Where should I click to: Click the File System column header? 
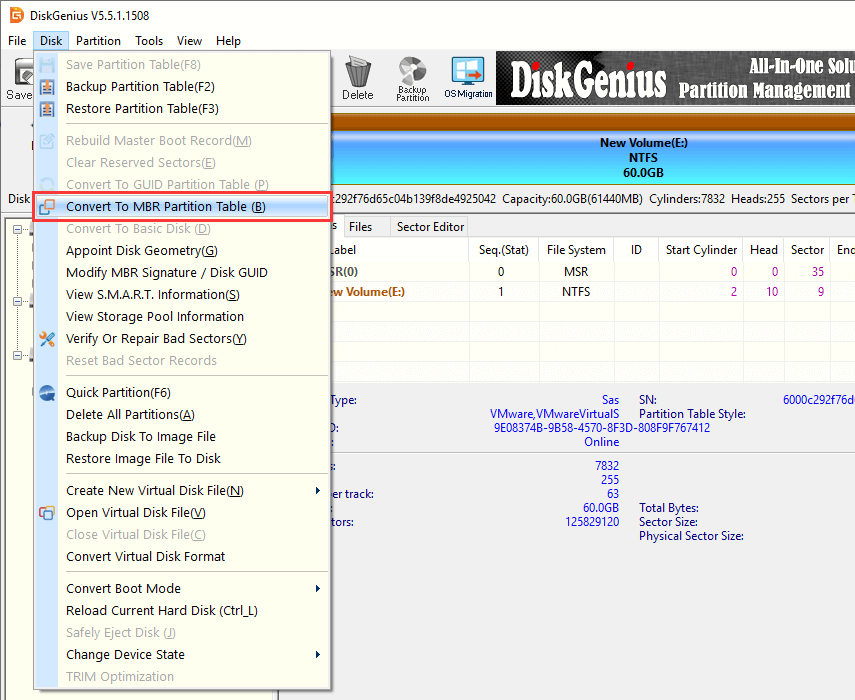[575, 250]
